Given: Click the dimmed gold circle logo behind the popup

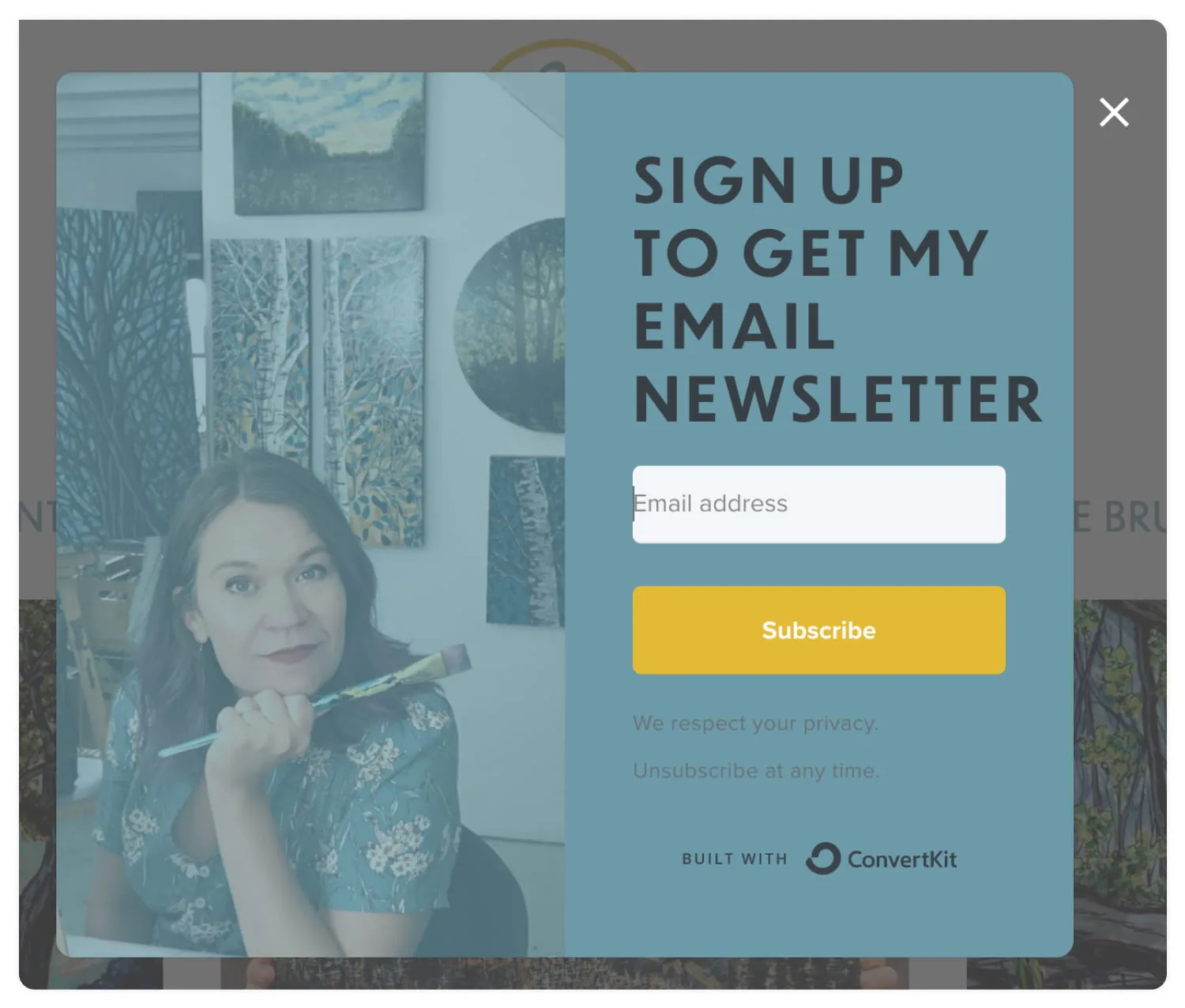Looking at the screenshot, I should pyautogui.click(x=561, y=55).
